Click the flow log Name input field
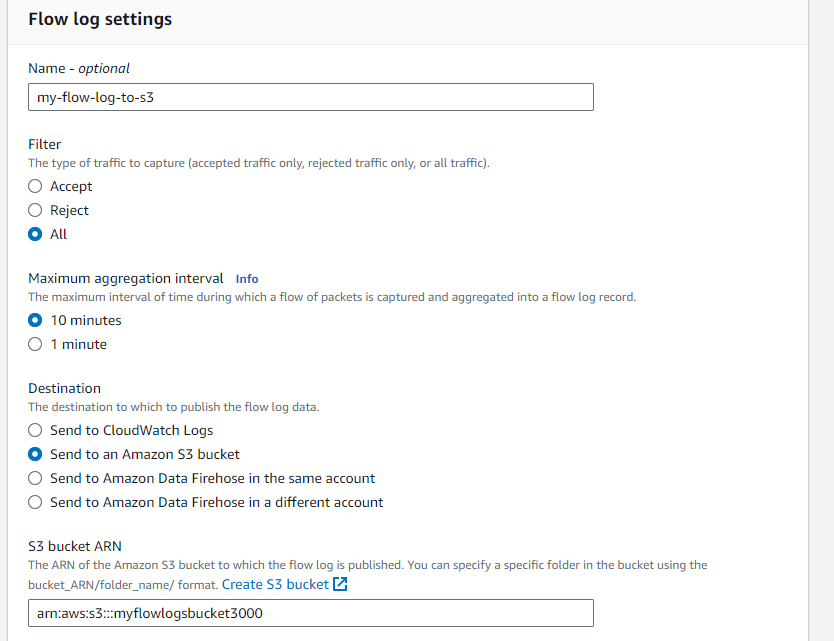The width and height of the screenshot is (834, 641). click(310, 97)
